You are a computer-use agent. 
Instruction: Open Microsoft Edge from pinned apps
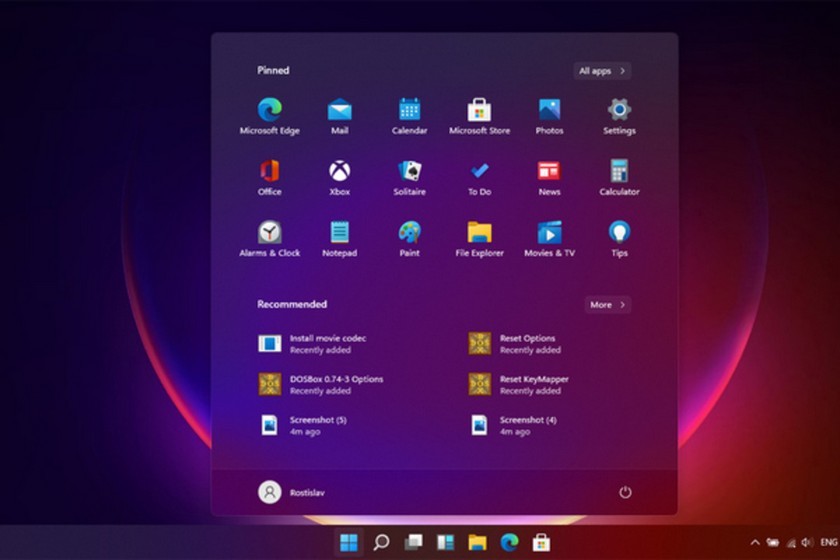click(269, 116)
